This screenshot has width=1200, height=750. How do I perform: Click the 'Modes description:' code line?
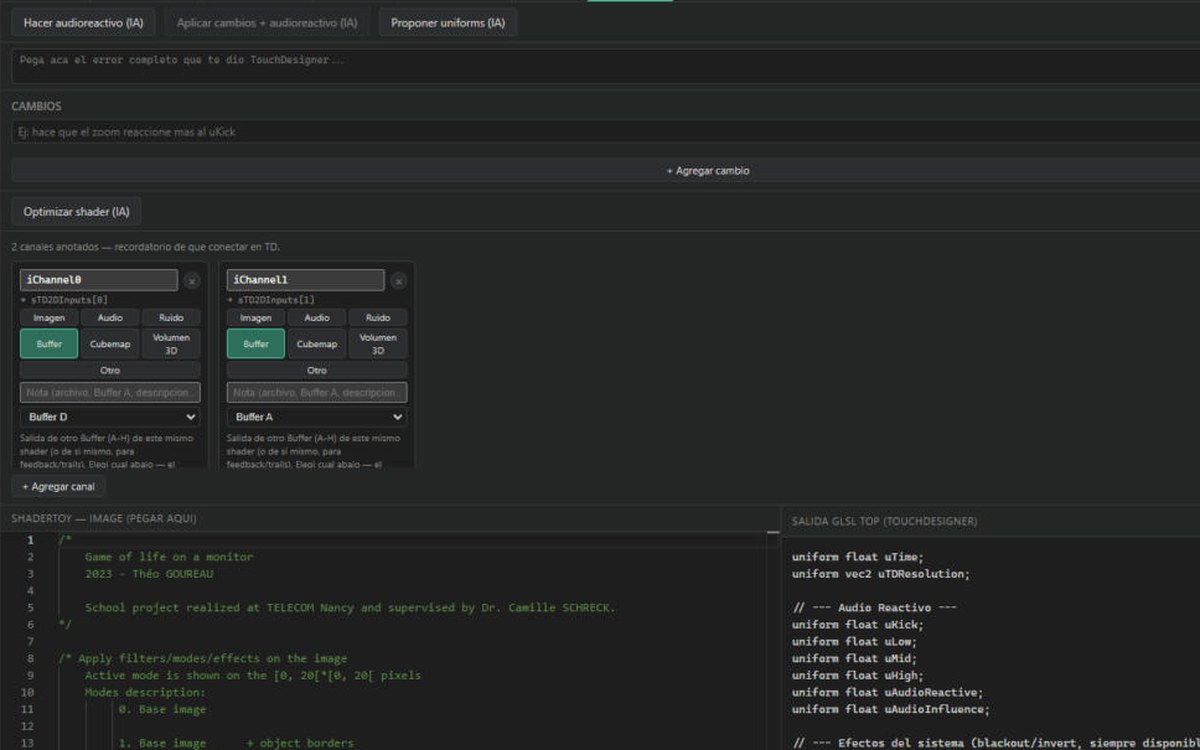pos(145,692)
